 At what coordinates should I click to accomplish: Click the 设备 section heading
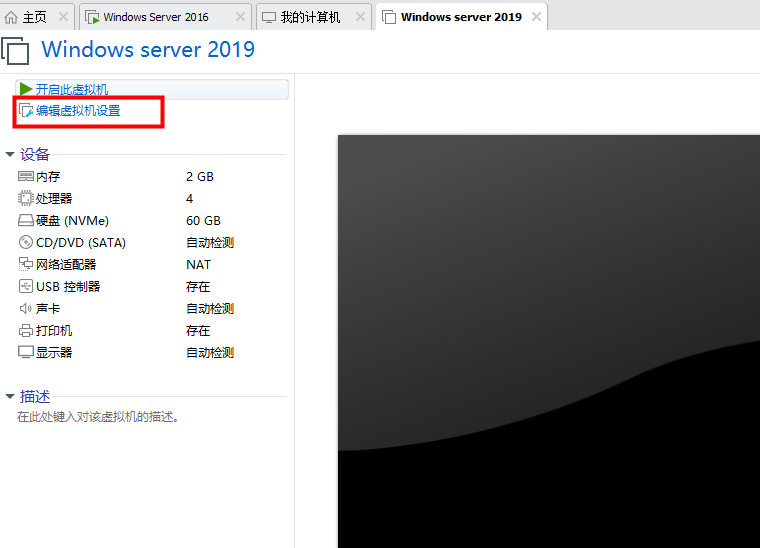[x=34, y=155]
